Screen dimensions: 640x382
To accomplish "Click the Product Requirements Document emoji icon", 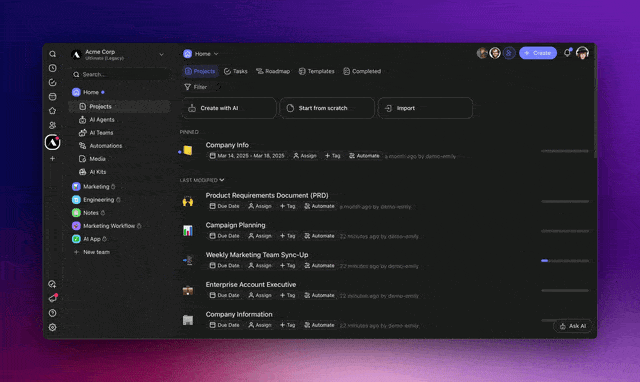I will 188,201.
